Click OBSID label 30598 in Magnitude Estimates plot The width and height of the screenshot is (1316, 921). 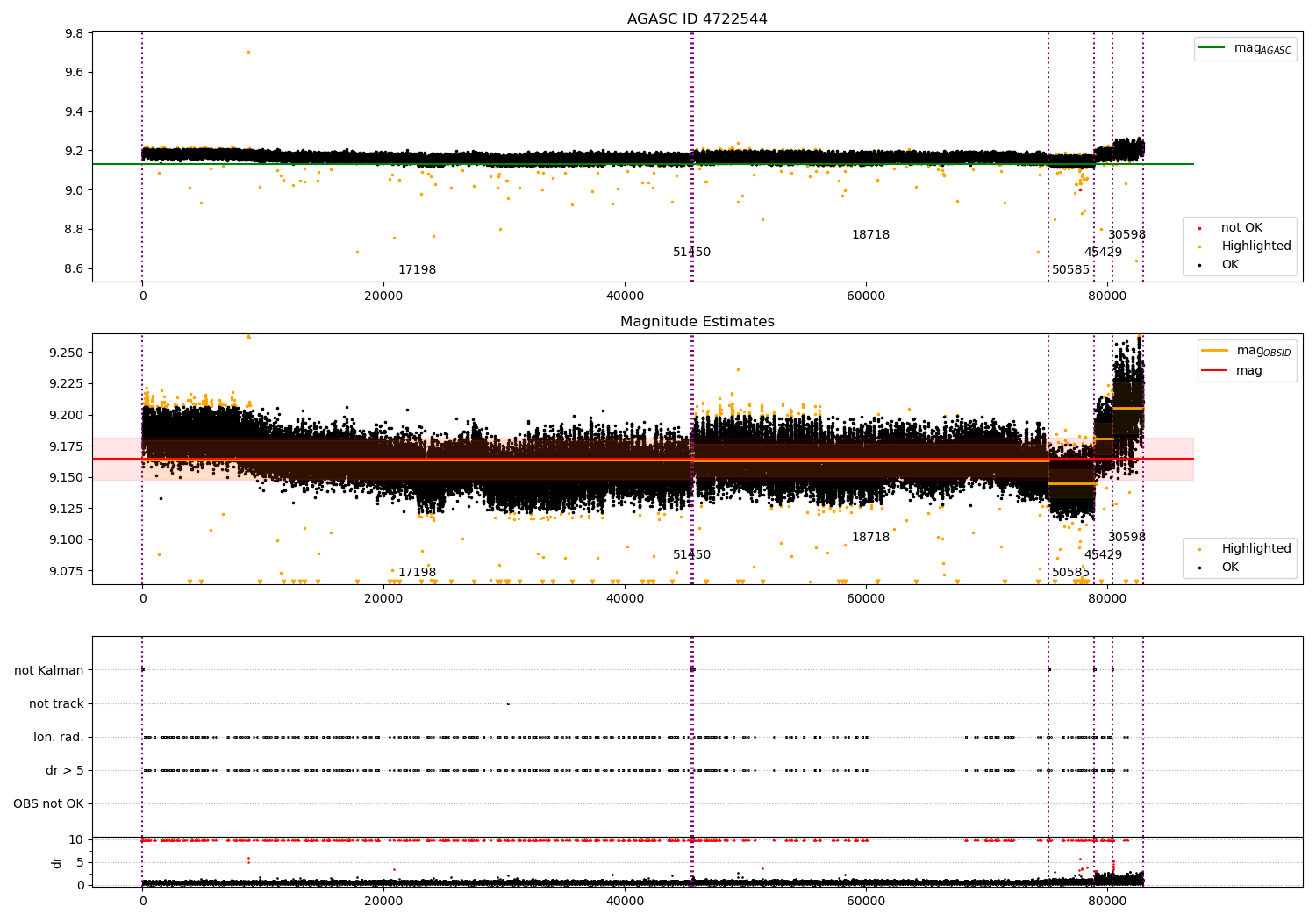[1126, 538]
